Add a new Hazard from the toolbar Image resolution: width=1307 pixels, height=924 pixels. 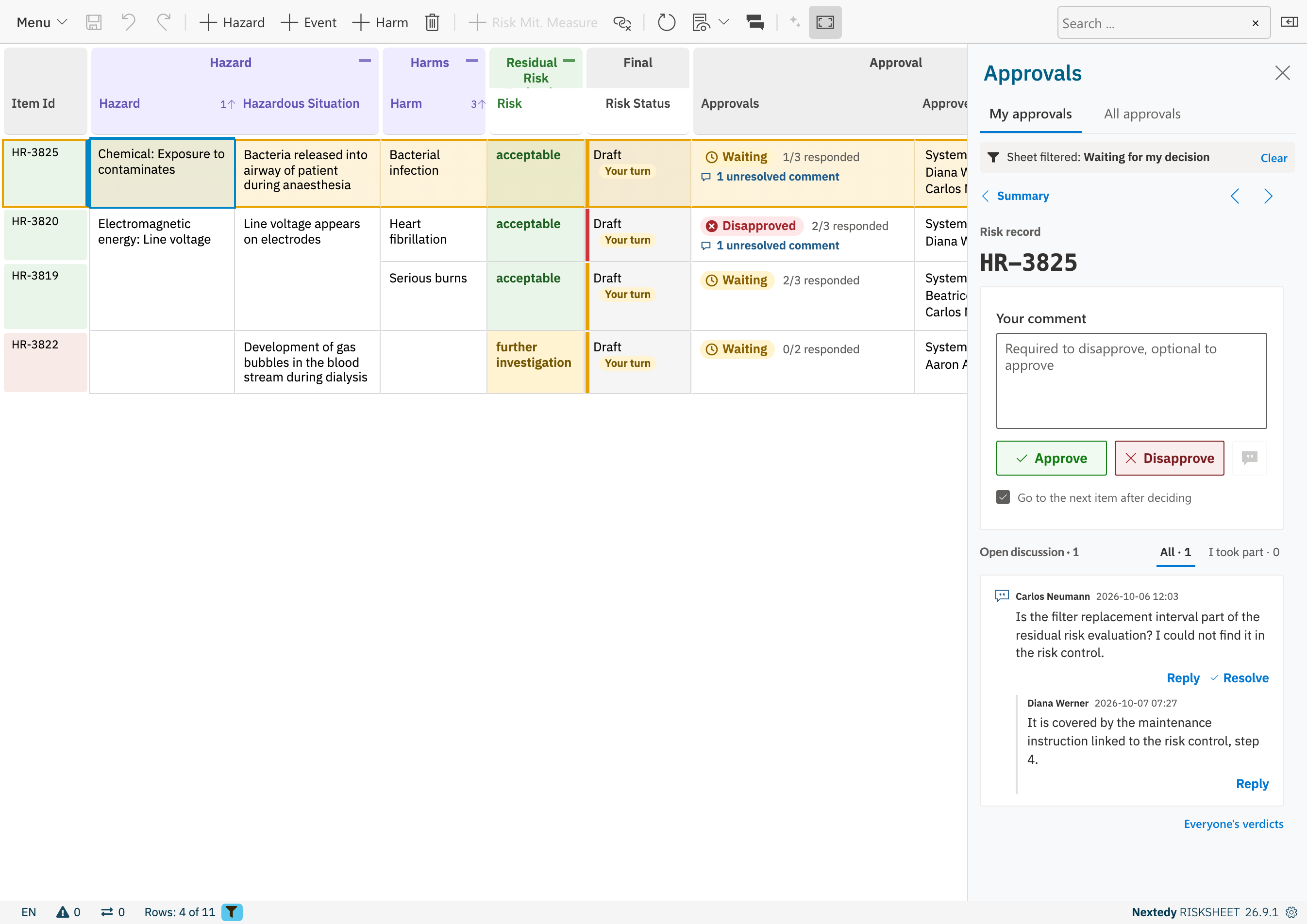(232, 23)
